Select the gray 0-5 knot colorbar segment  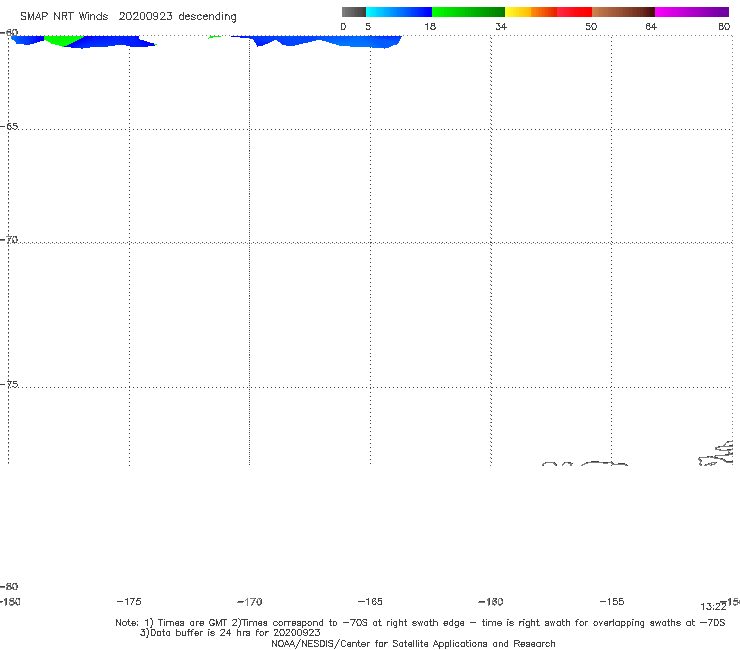353,12
